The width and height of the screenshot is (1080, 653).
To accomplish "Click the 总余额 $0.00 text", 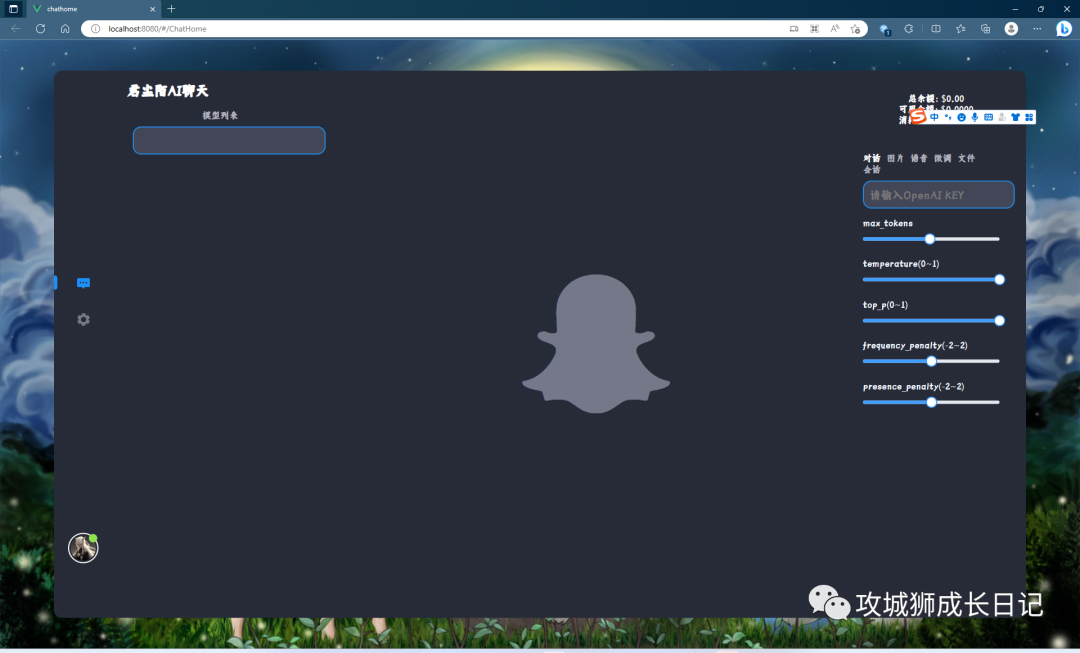I will point(936,99).
